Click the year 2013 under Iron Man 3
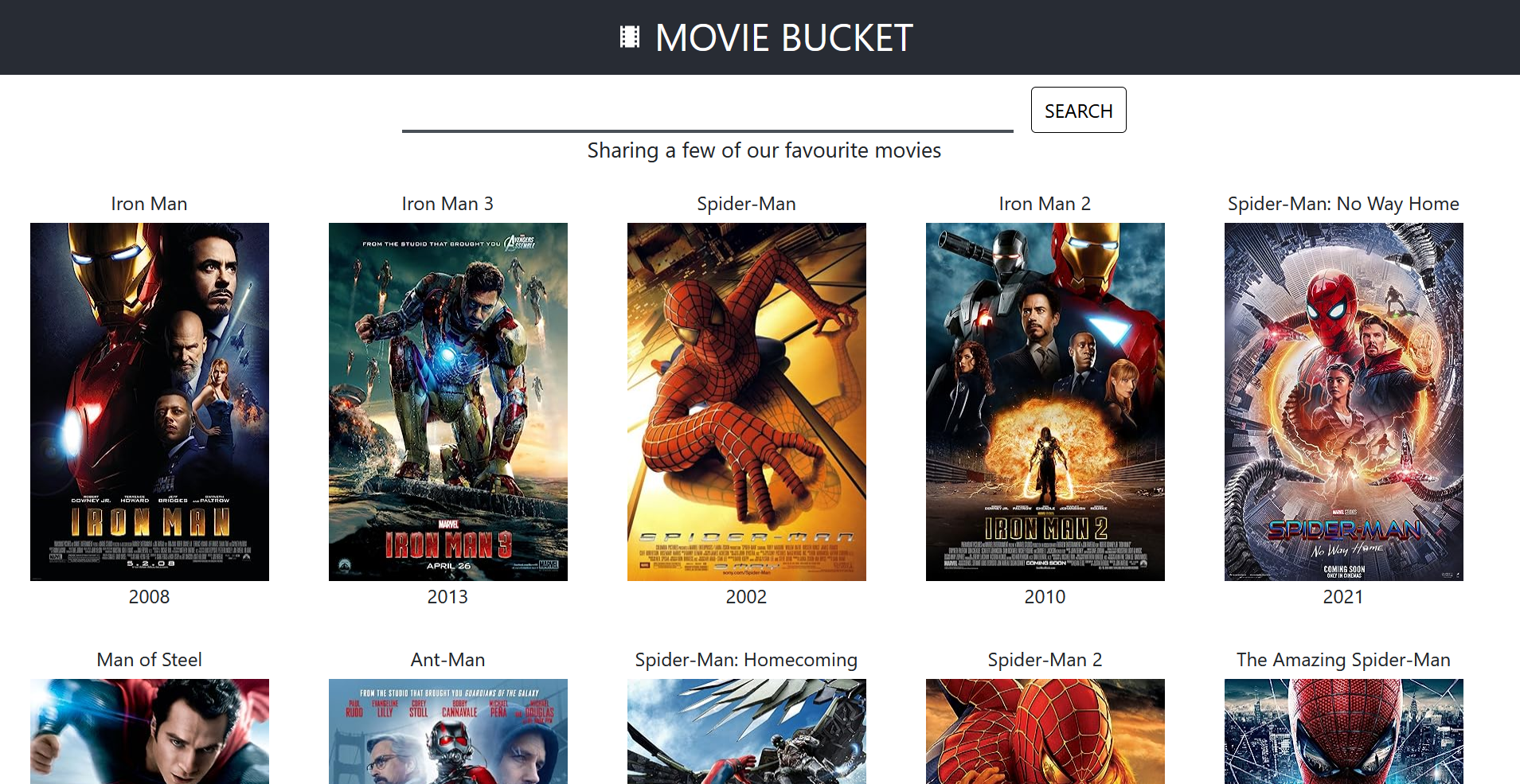1520x784 pixels. pyautogui.click(x=447, y=597)
